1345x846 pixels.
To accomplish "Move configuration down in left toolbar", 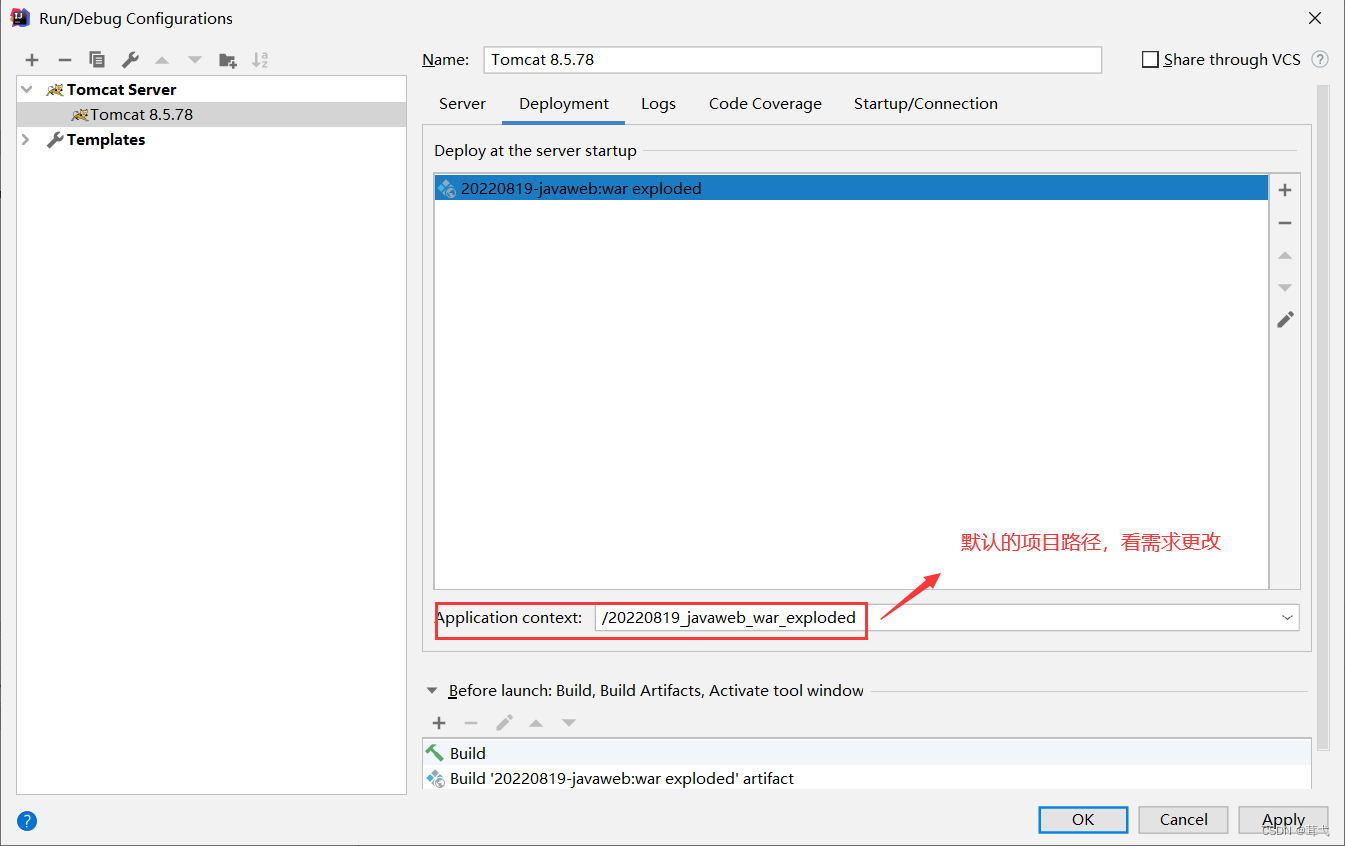I will (195, 60).
